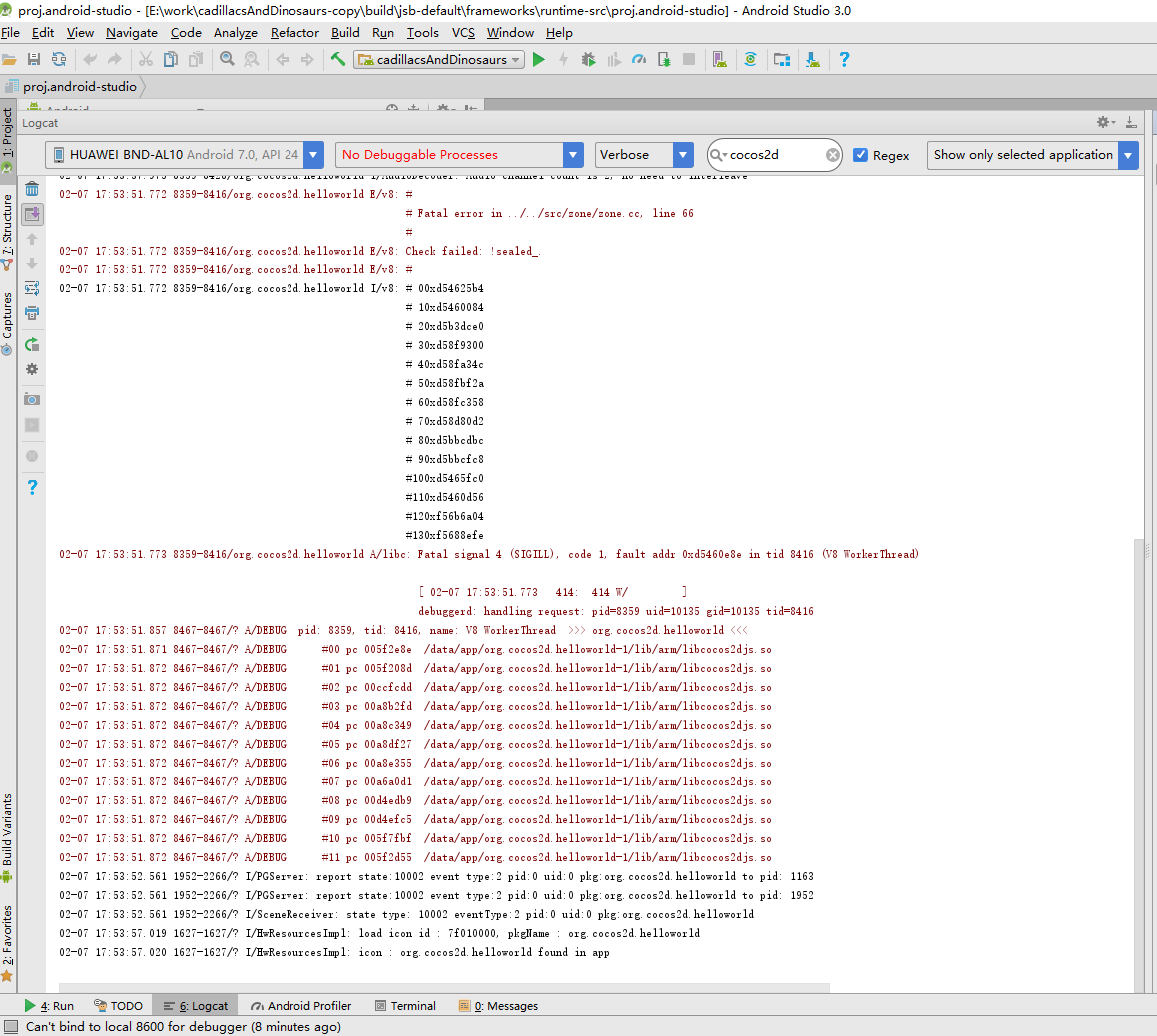1157x1036 pixels.
Task: Open SDK Manager download icon
Action: [813, 60]
